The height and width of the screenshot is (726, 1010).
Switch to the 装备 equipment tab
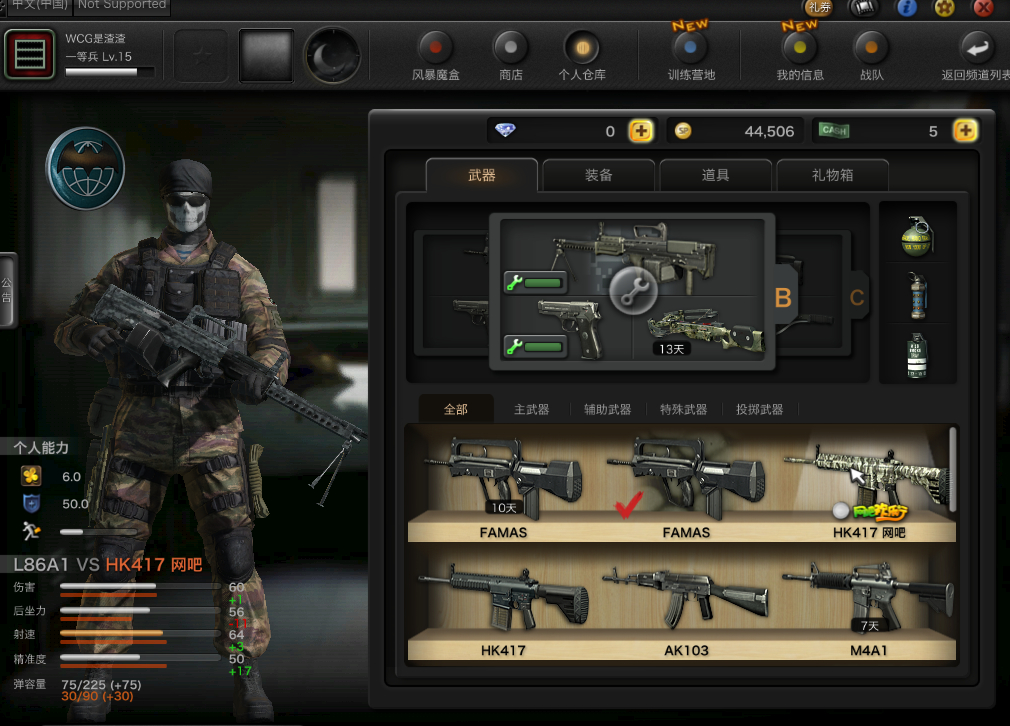(x=598, y=175)
